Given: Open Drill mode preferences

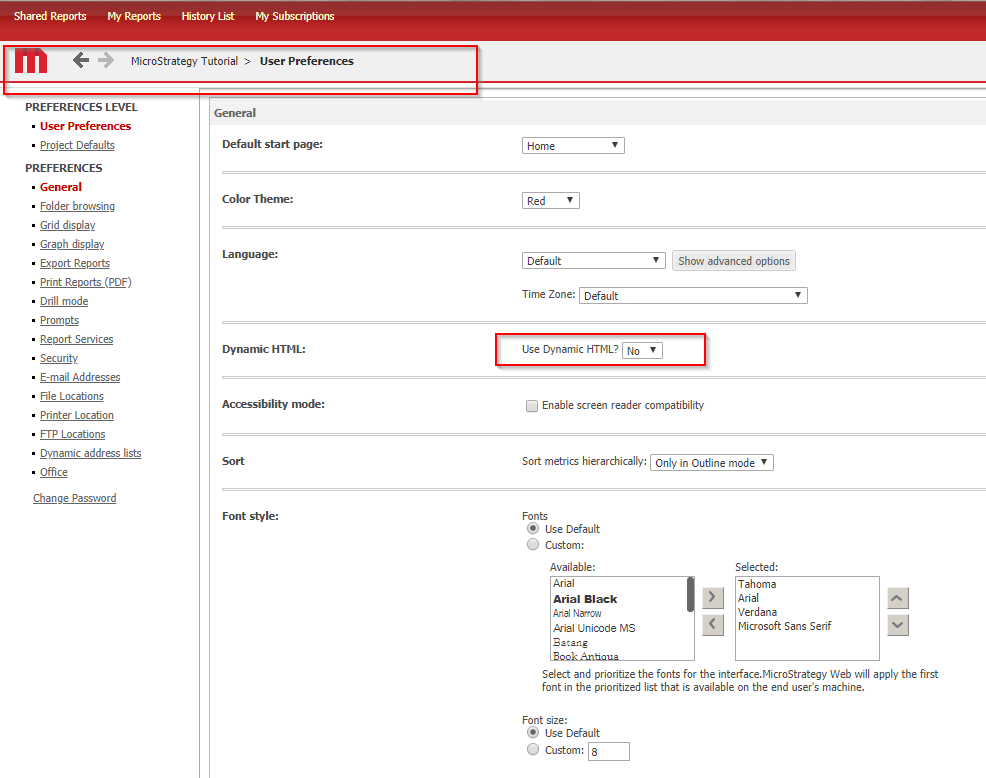Looking at the screenshot, I should 64,301.
